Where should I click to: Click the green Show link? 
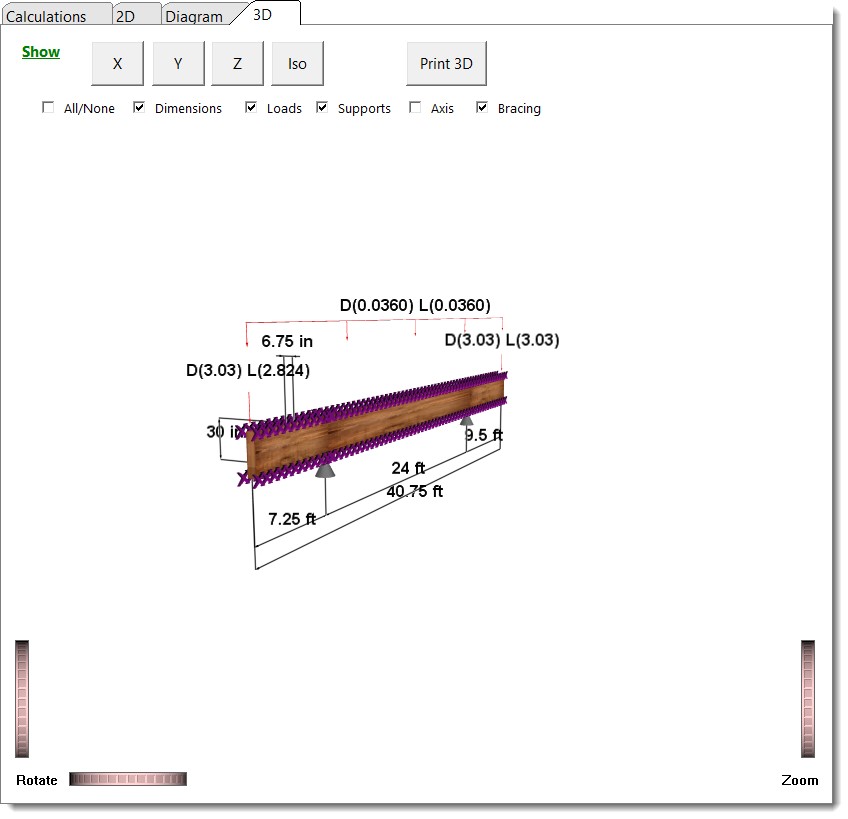pyautogui.click(x=41, y=52)
